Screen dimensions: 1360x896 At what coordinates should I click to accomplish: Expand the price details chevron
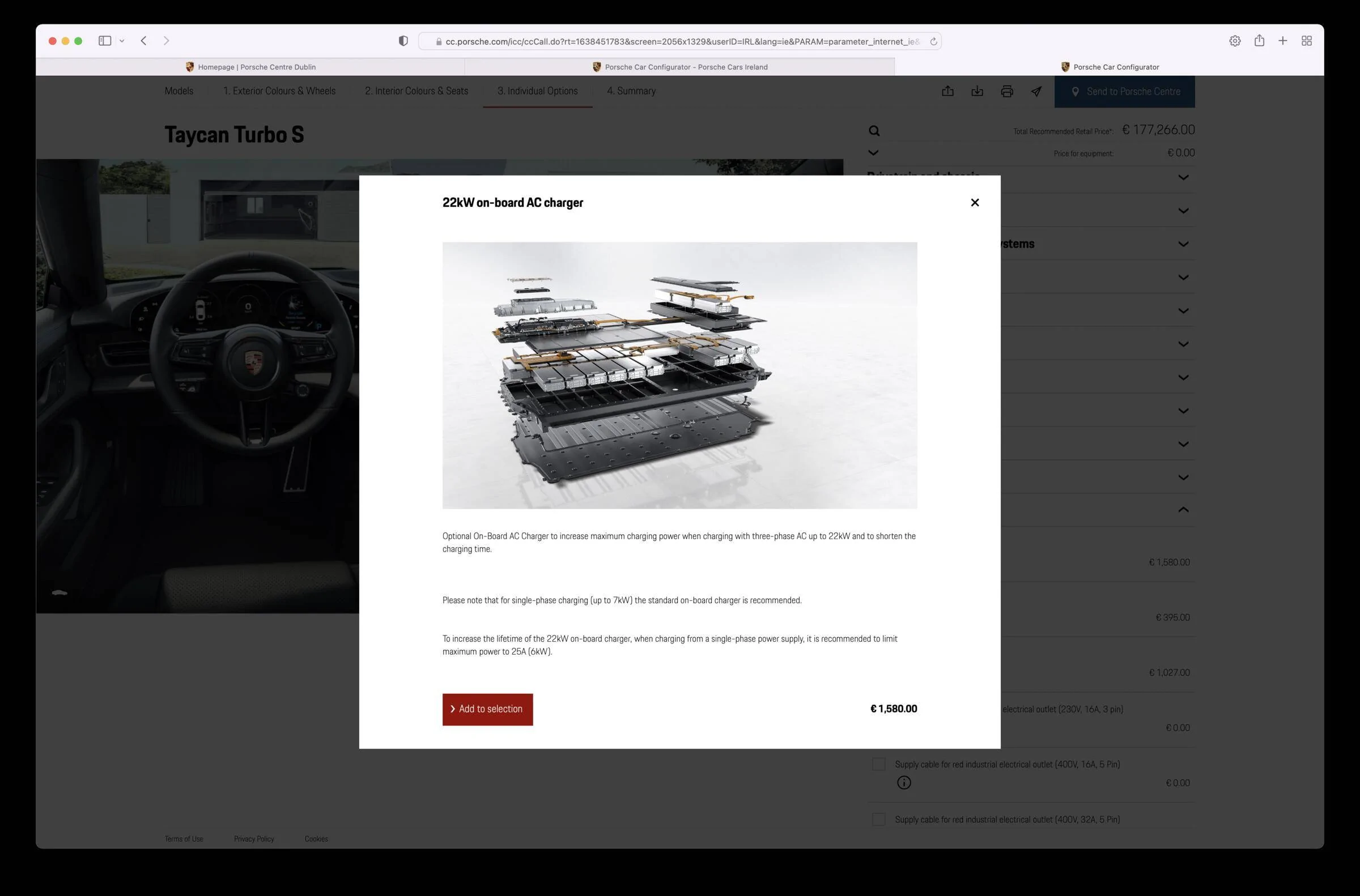click(x=873, y=152)
